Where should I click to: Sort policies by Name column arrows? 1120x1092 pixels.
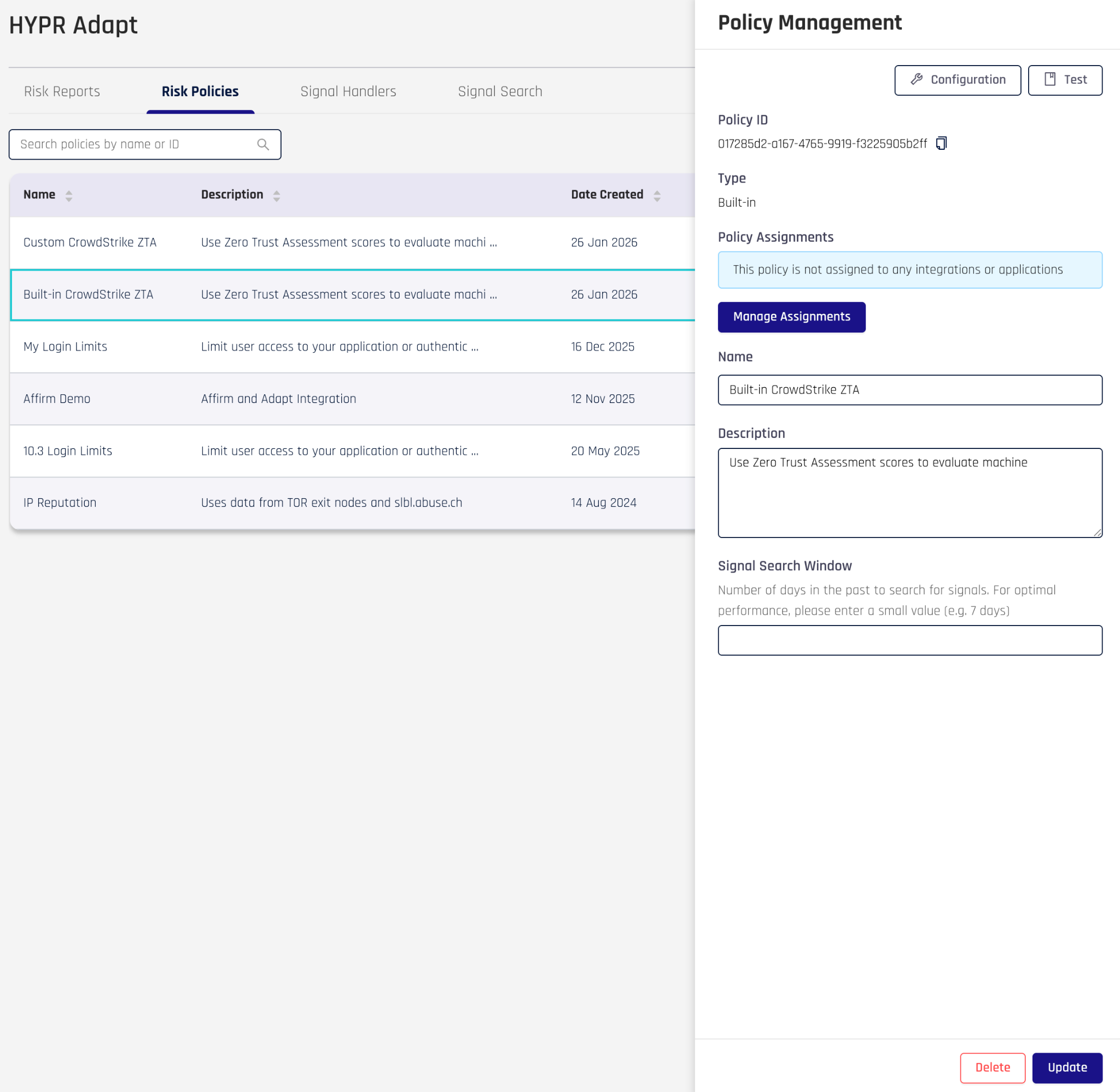(x=69, y=196)
